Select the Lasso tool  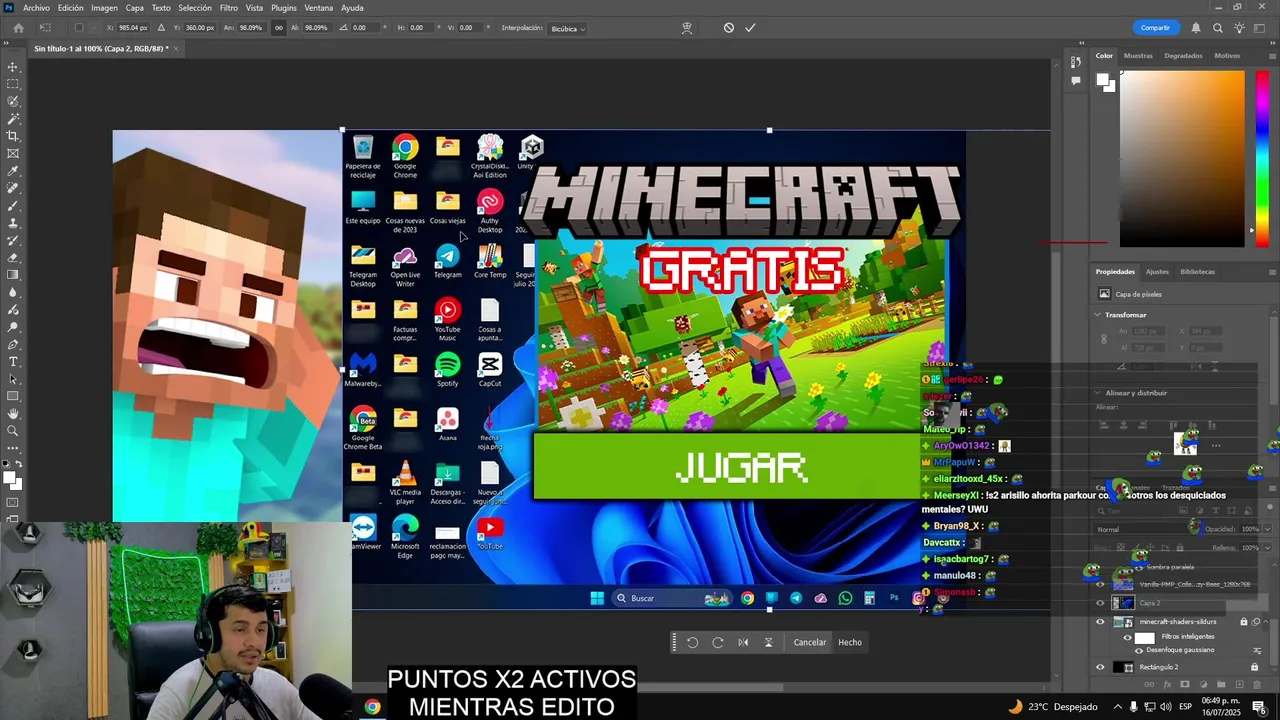coord(13,101)
